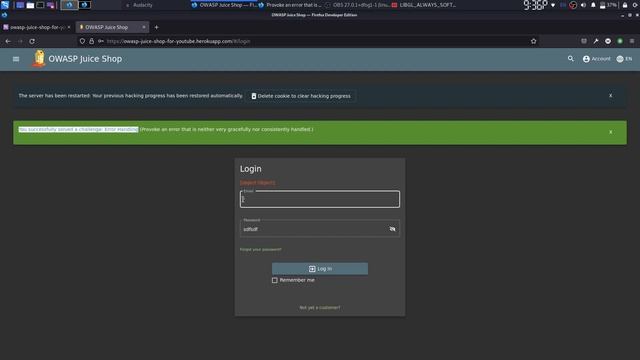Click the white file manager taskbar icon
The image size is (640, 360).
(x=30, y=5)
